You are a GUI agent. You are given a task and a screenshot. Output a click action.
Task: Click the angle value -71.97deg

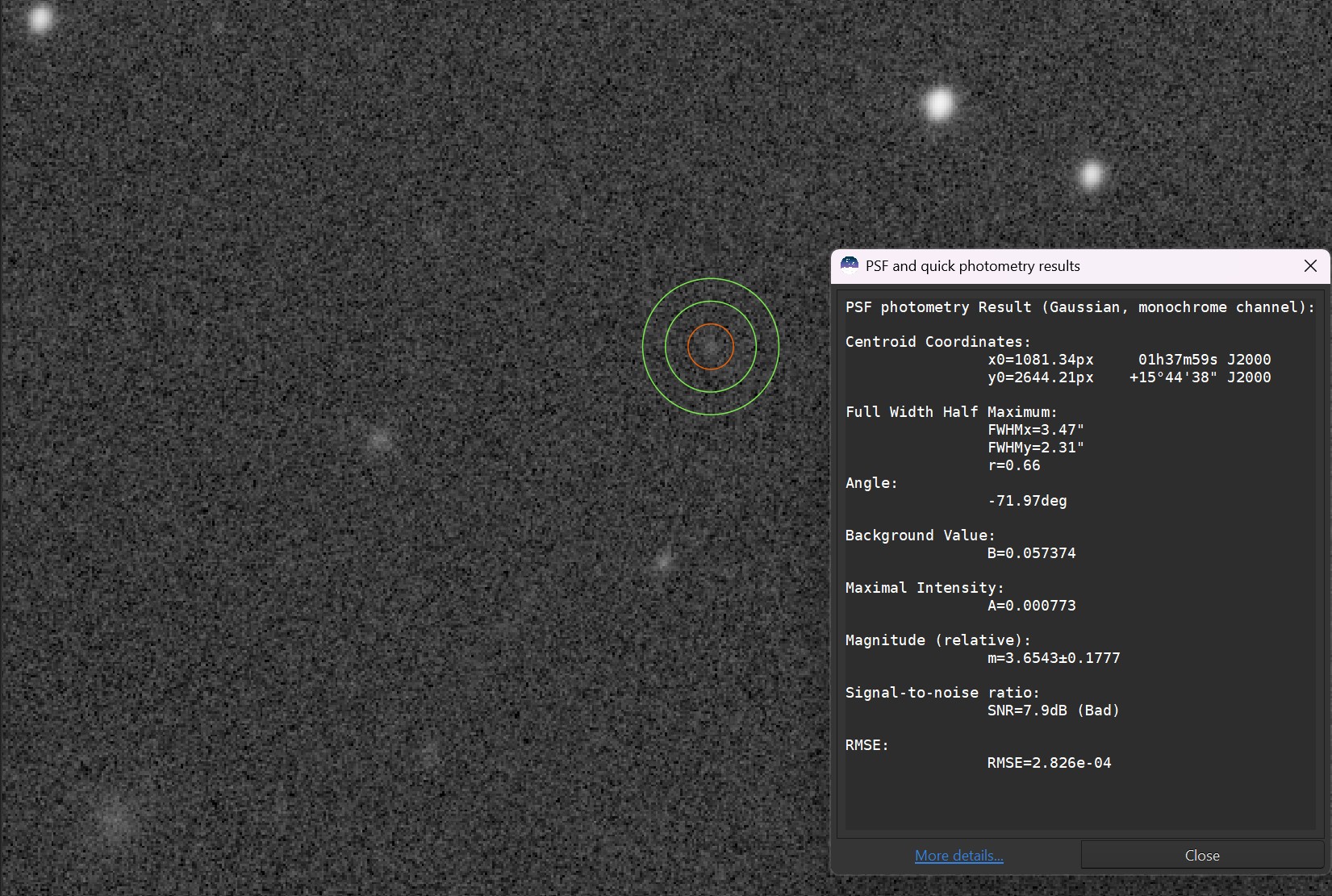1026,501
